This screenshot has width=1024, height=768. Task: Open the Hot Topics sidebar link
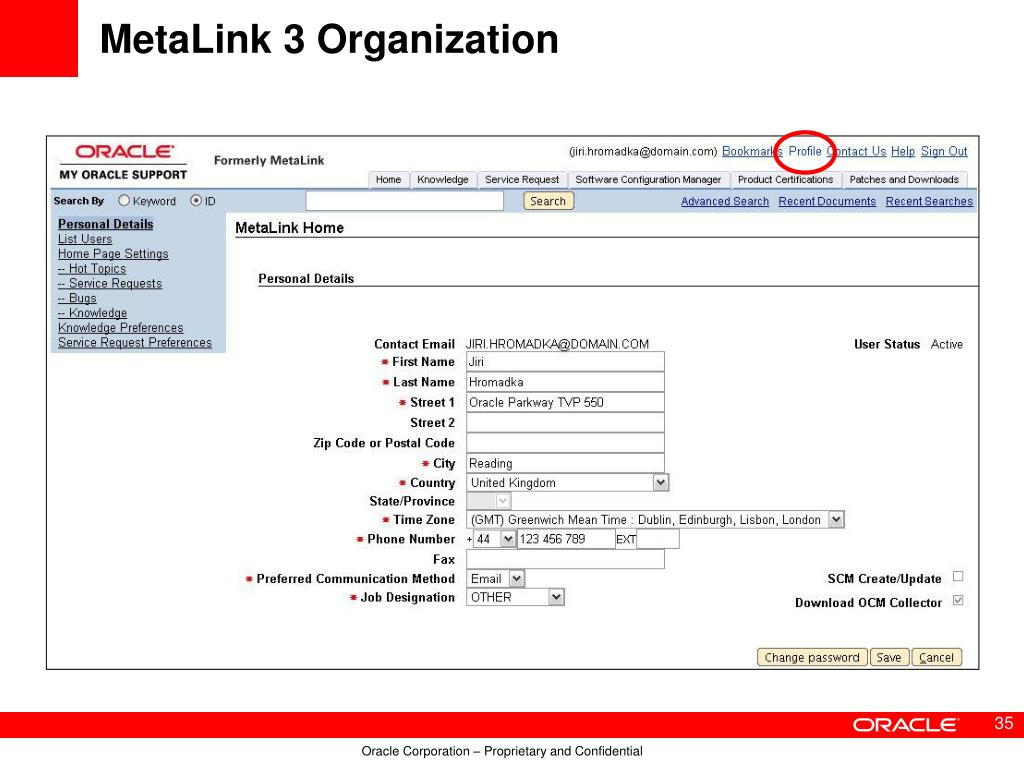click(x=91, y=268)
